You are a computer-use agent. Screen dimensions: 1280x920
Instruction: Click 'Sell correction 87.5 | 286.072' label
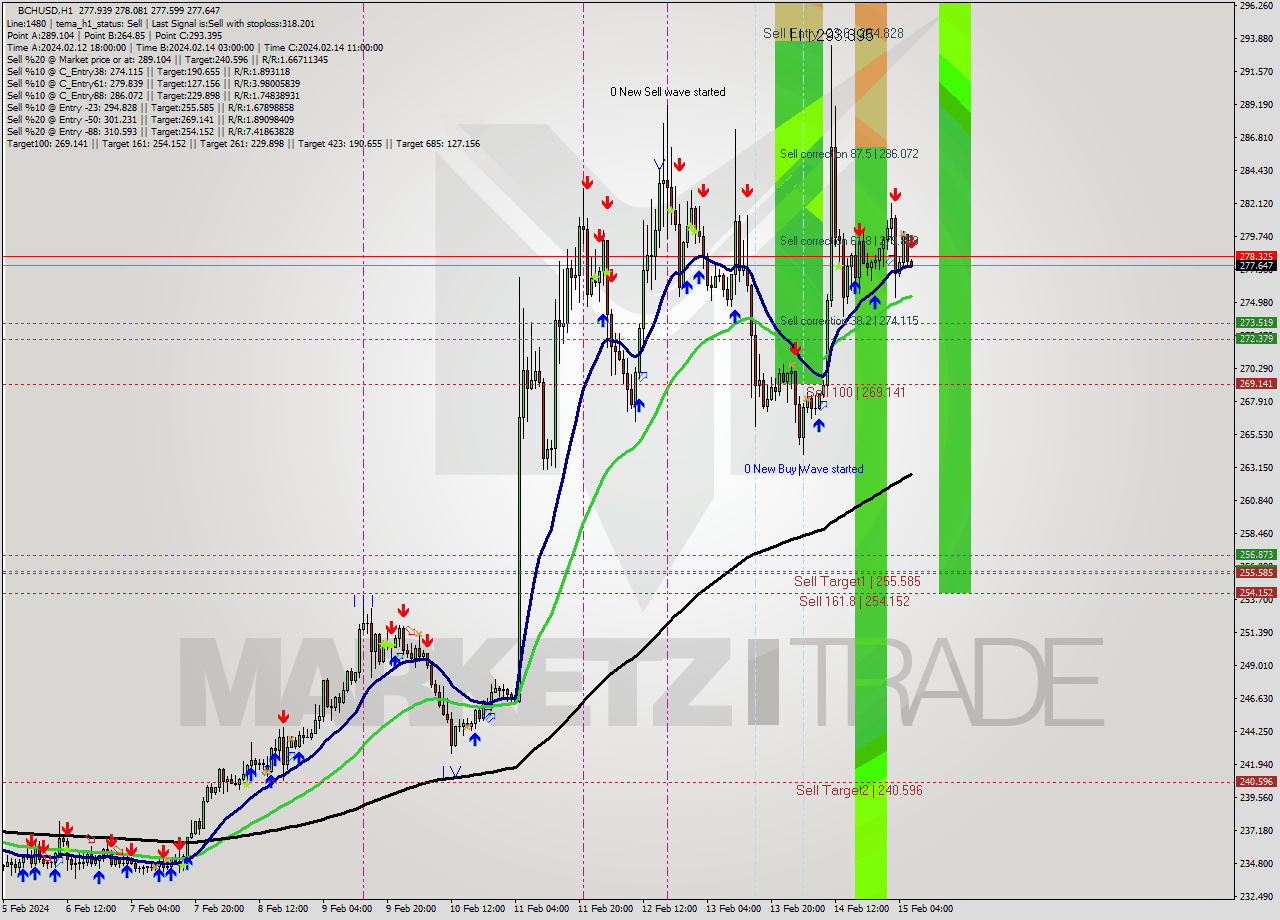point(849,154)
